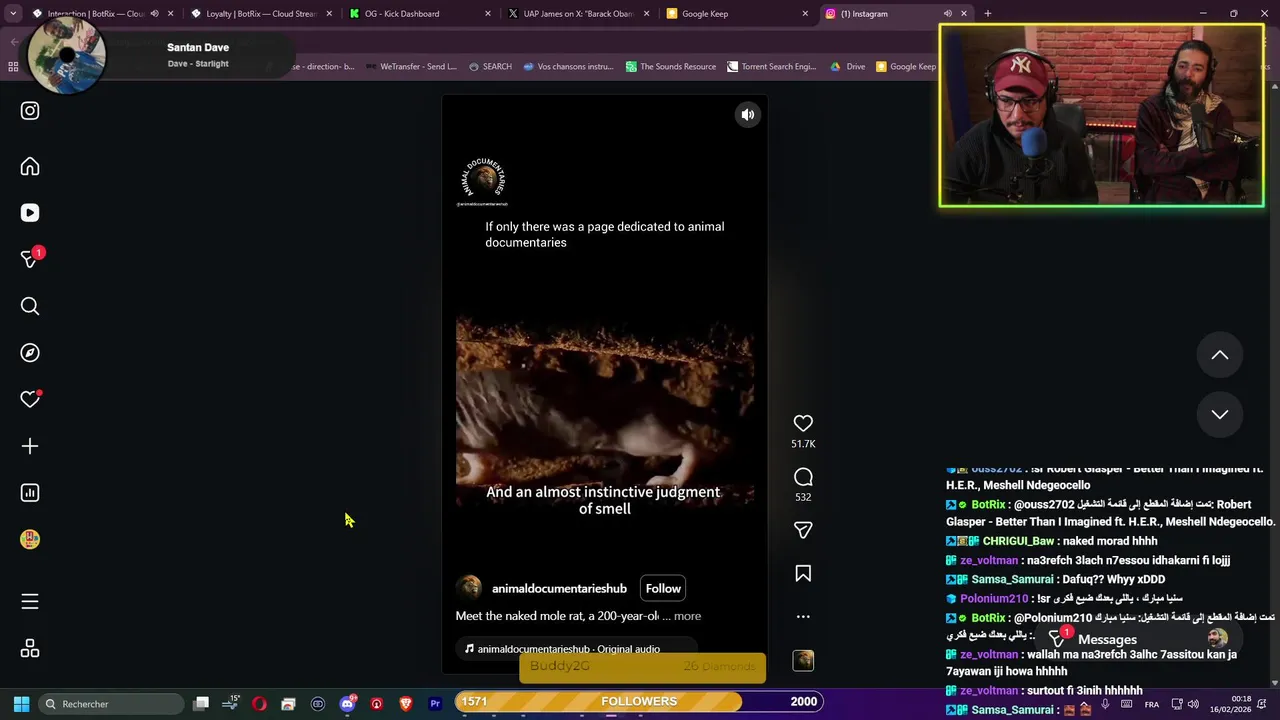Click the animaldocumentarieshub avatar beside the username
1280x720 pixels.
(x=469, y=588)
